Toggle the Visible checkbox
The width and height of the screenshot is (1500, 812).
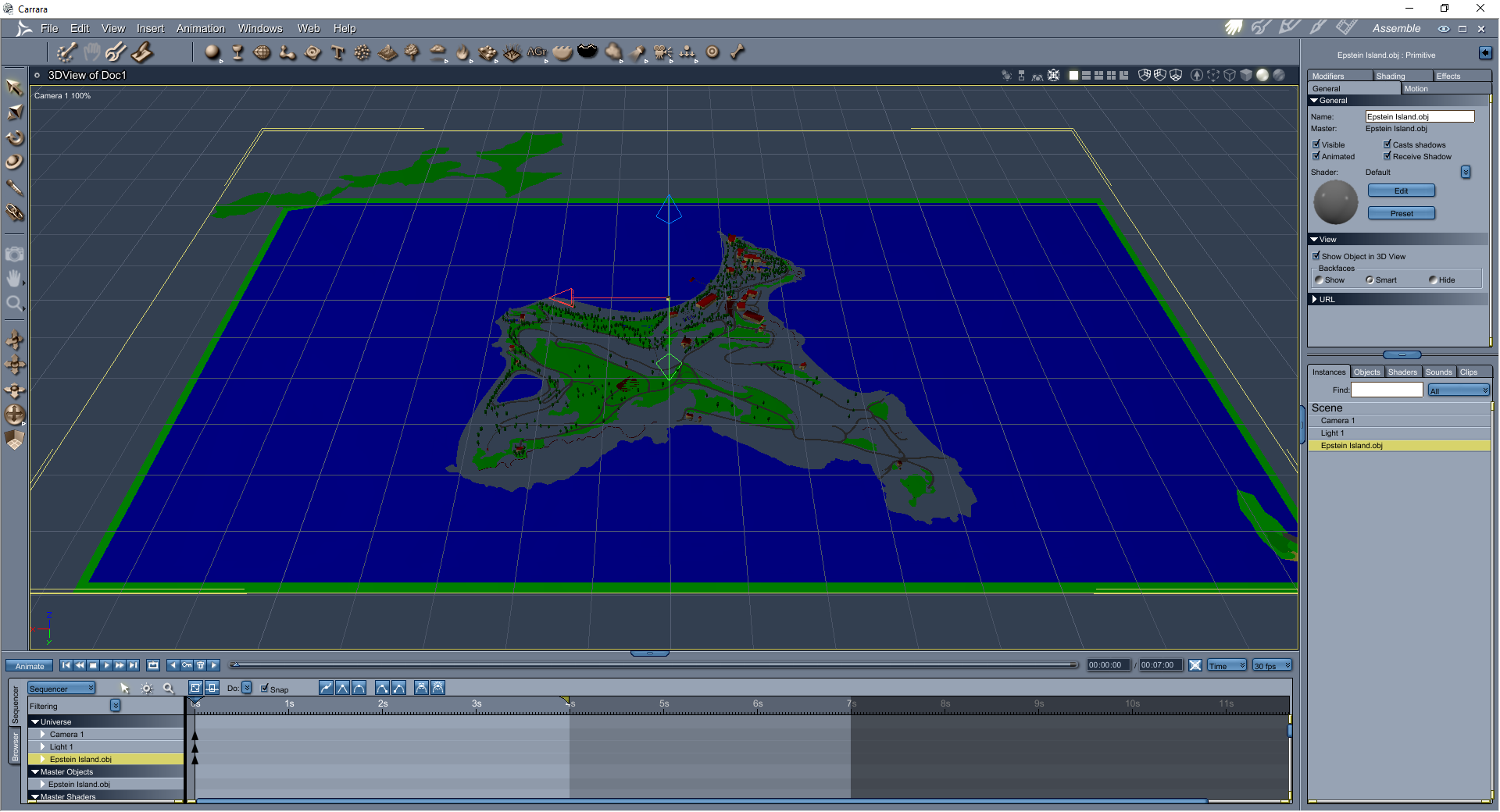(1316, 144)
